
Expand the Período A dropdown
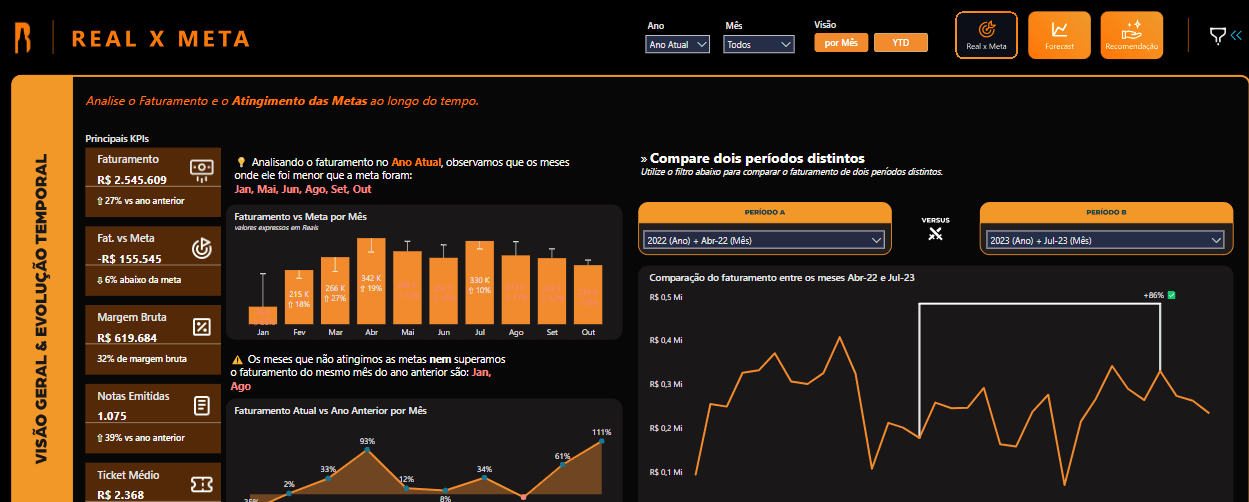click(765, 240)
